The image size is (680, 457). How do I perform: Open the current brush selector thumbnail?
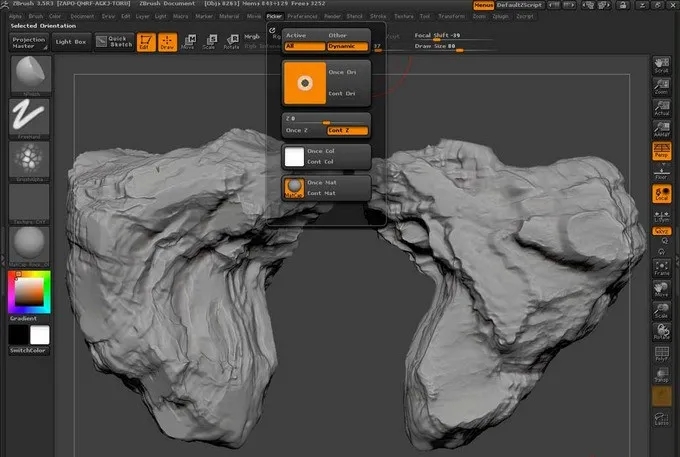tap(29, 75)
